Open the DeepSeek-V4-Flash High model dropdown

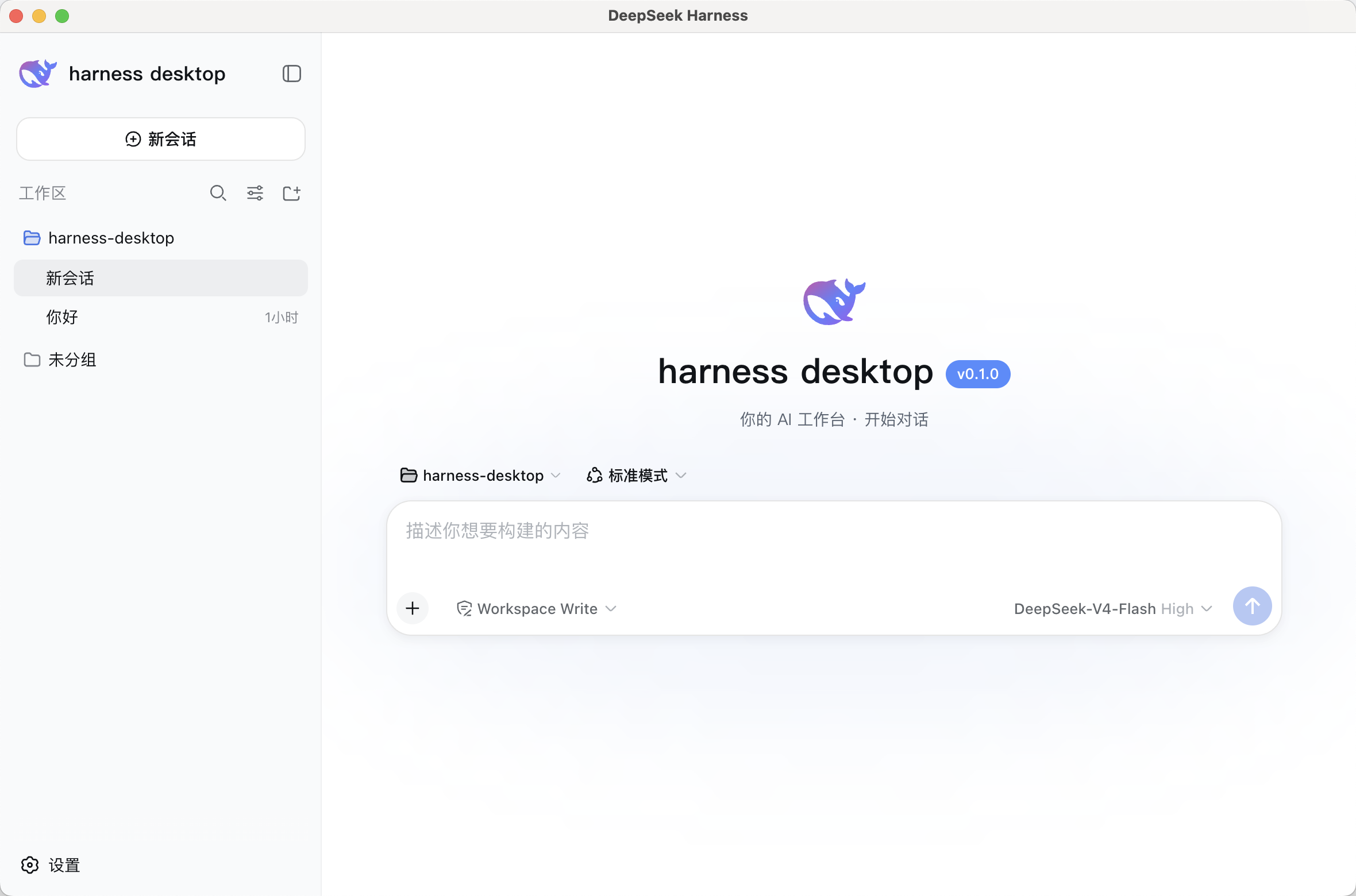[1114, 608]
